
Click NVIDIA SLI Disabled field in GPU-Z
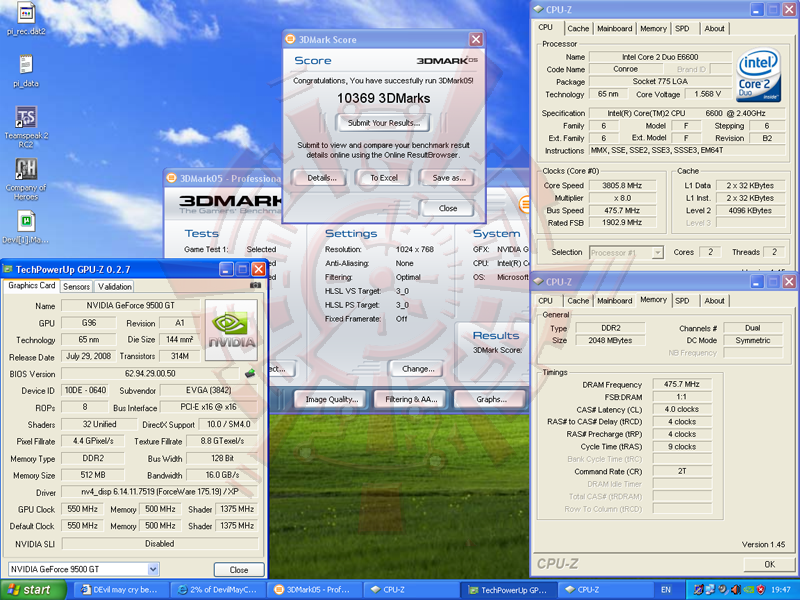[159, 544]
